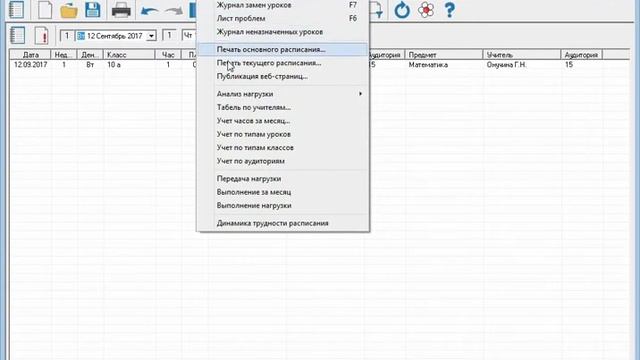The image size is (640, 360).
Task: Click the blue circular refresh icon
Action: (402, 10)
